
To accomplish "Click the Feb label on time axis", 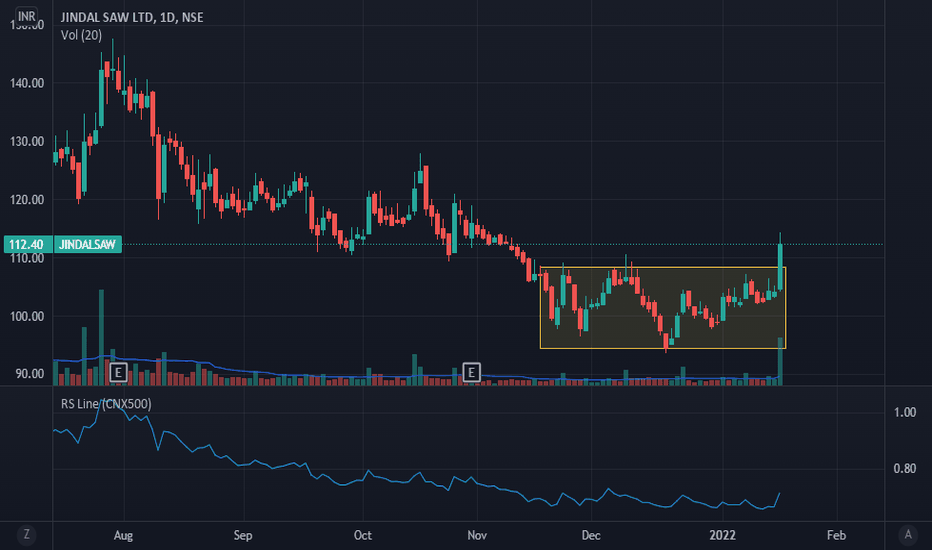I will (836, 535).
